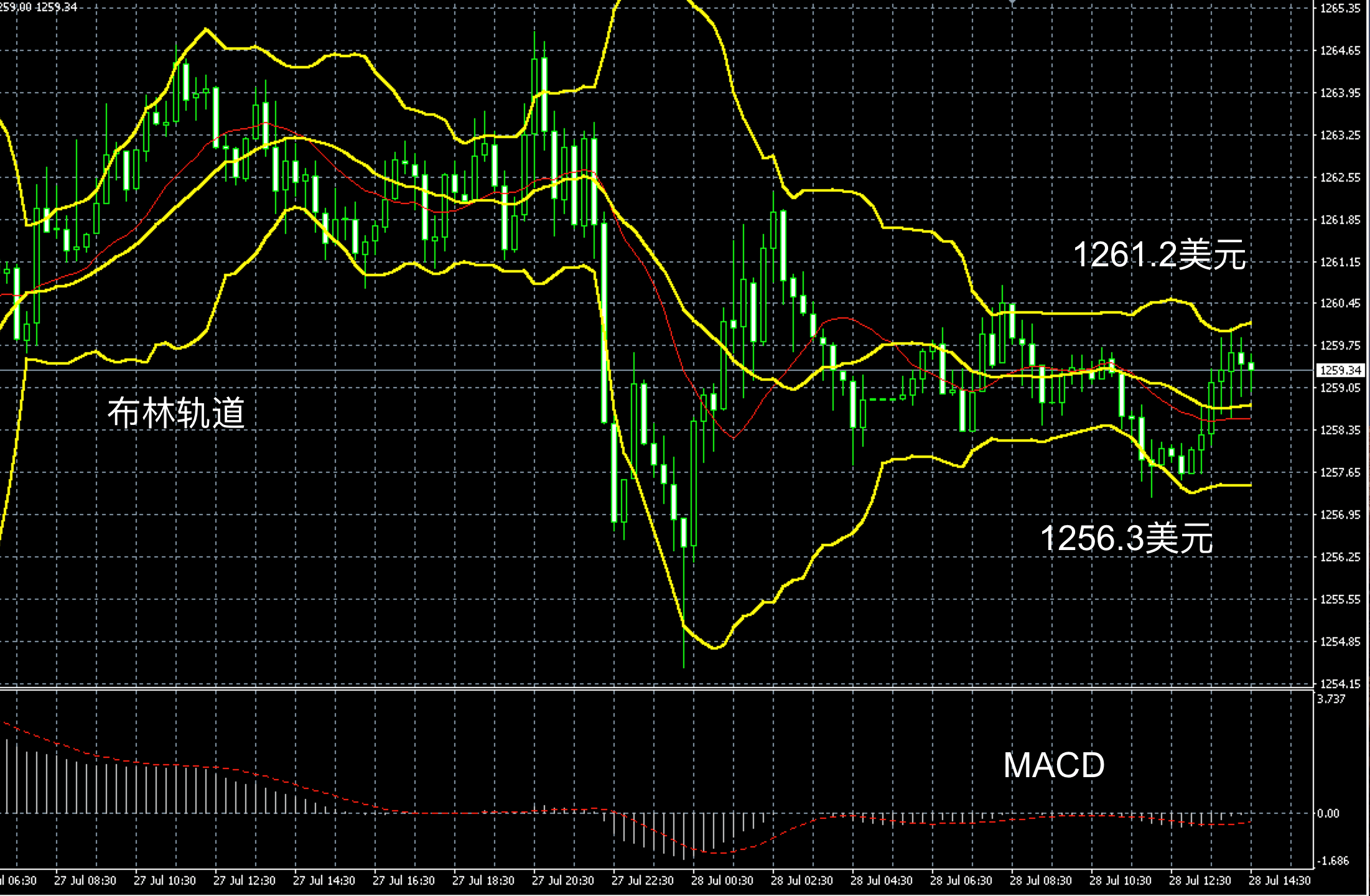Click the 27 Jul 22:30 time label

point(642,881)
